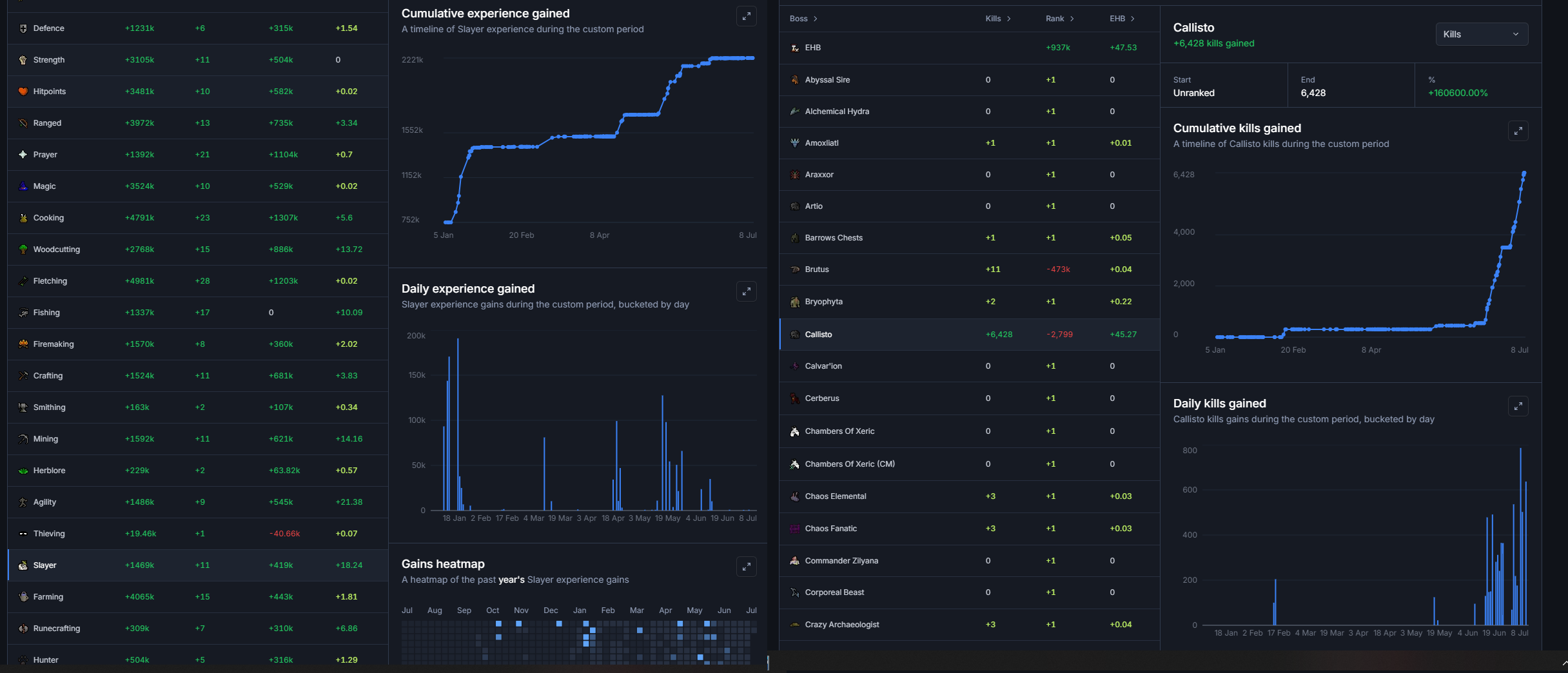The height and width of the screenshot is (673, 1568).
Task: Click the +160600.00% percentage value
Action: pyautogui.click(x=1458, y=93)
